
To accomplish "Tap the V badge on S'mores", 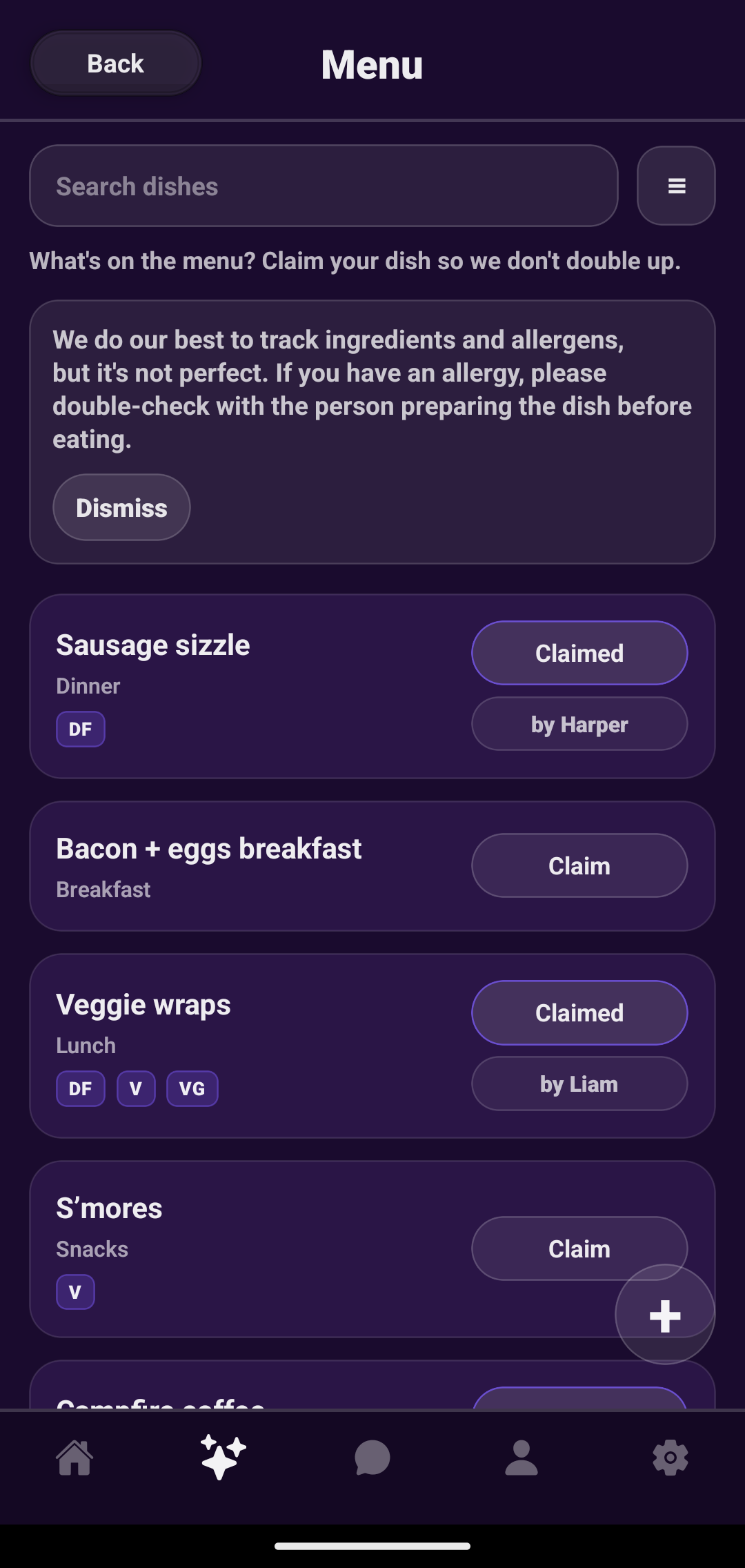I will click(75, 1291).
